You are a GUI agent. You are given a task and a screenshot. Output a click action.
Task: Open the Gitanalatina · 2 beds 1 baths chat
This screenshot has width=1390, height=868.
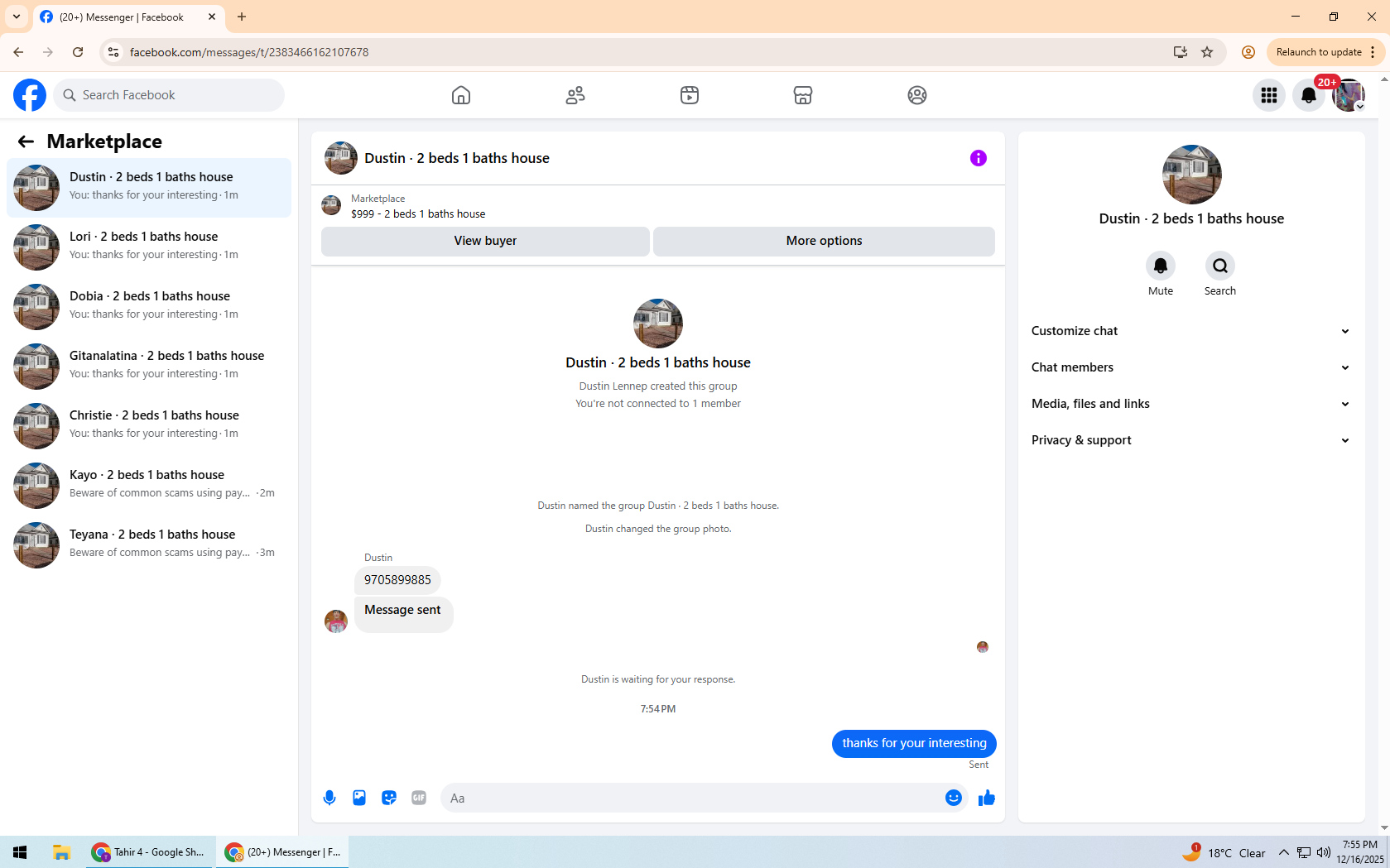pos(149,367)
